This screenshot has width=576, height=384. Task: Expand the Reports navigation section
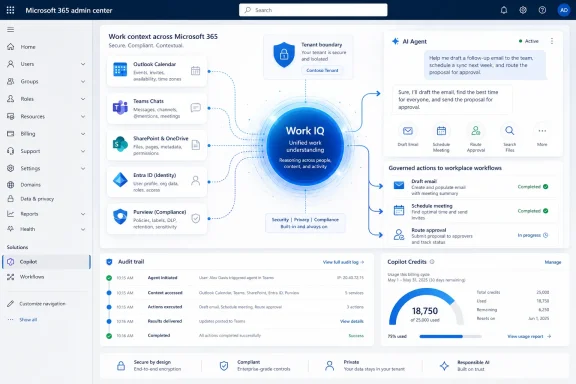[83, 214]
